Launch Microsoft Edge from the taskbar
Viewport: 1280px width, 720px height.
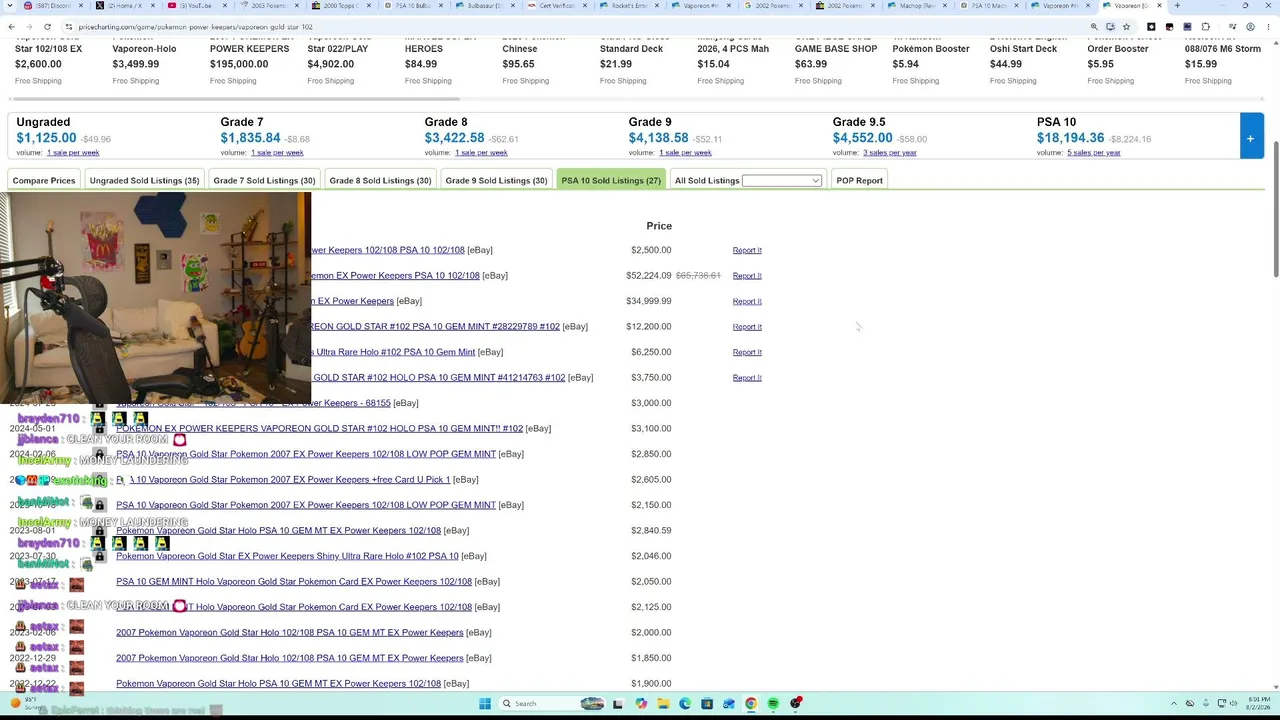pos(685,704)
